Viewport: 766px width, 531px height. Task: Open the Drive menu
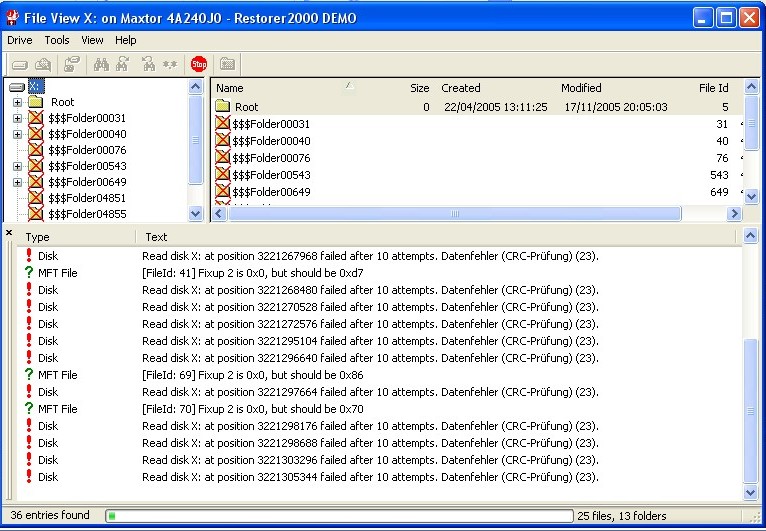pyautogui.click(x=20, y=40)
